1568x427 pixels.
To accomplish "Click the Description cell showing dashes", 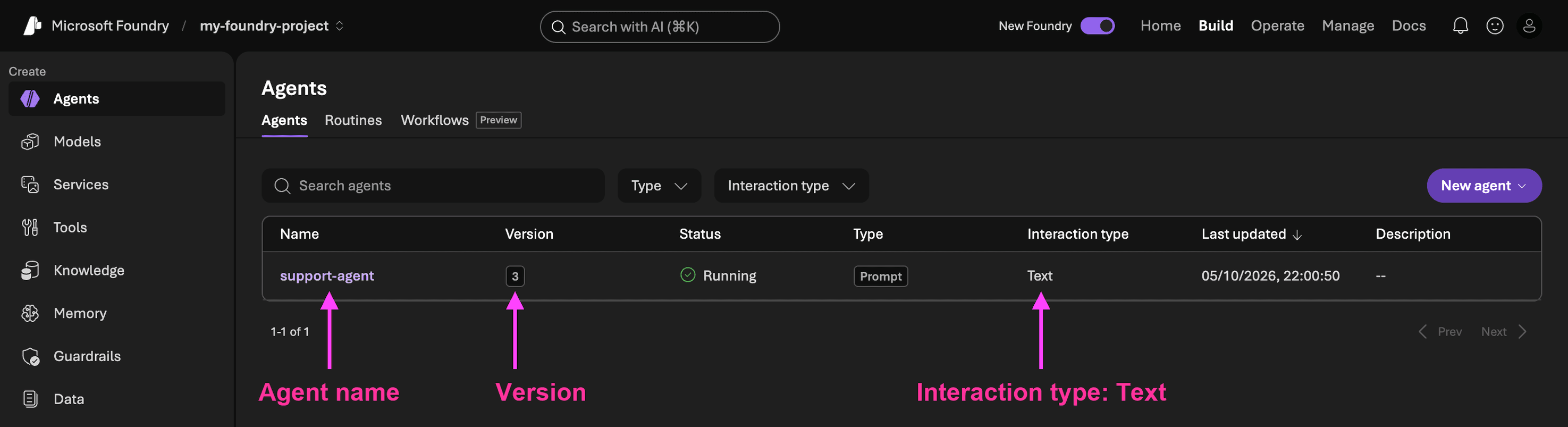I will pos(1380,276).
